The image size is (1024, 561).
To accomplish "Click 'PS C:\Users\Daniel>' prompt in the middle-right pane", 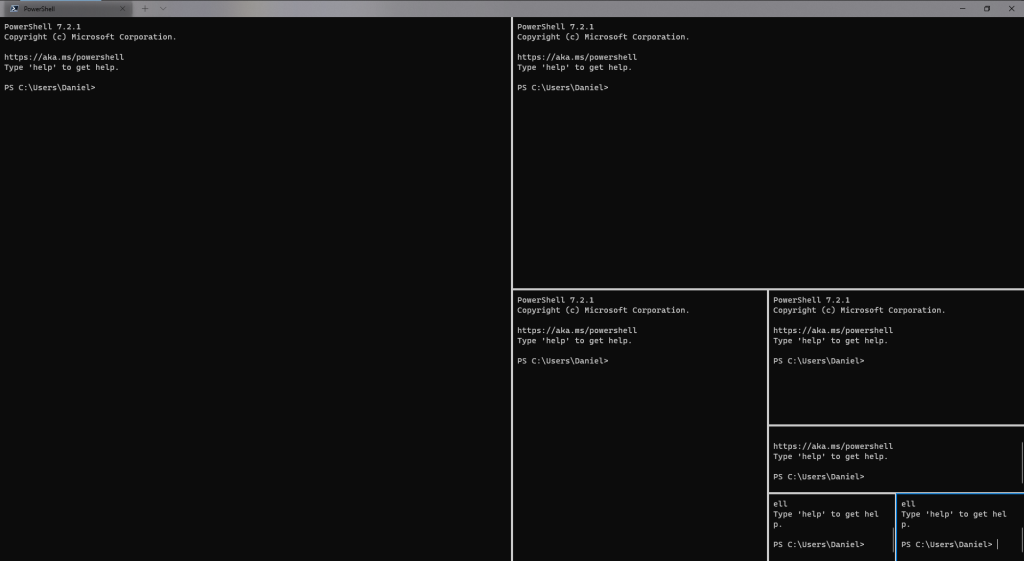I will tap(819, 361).
